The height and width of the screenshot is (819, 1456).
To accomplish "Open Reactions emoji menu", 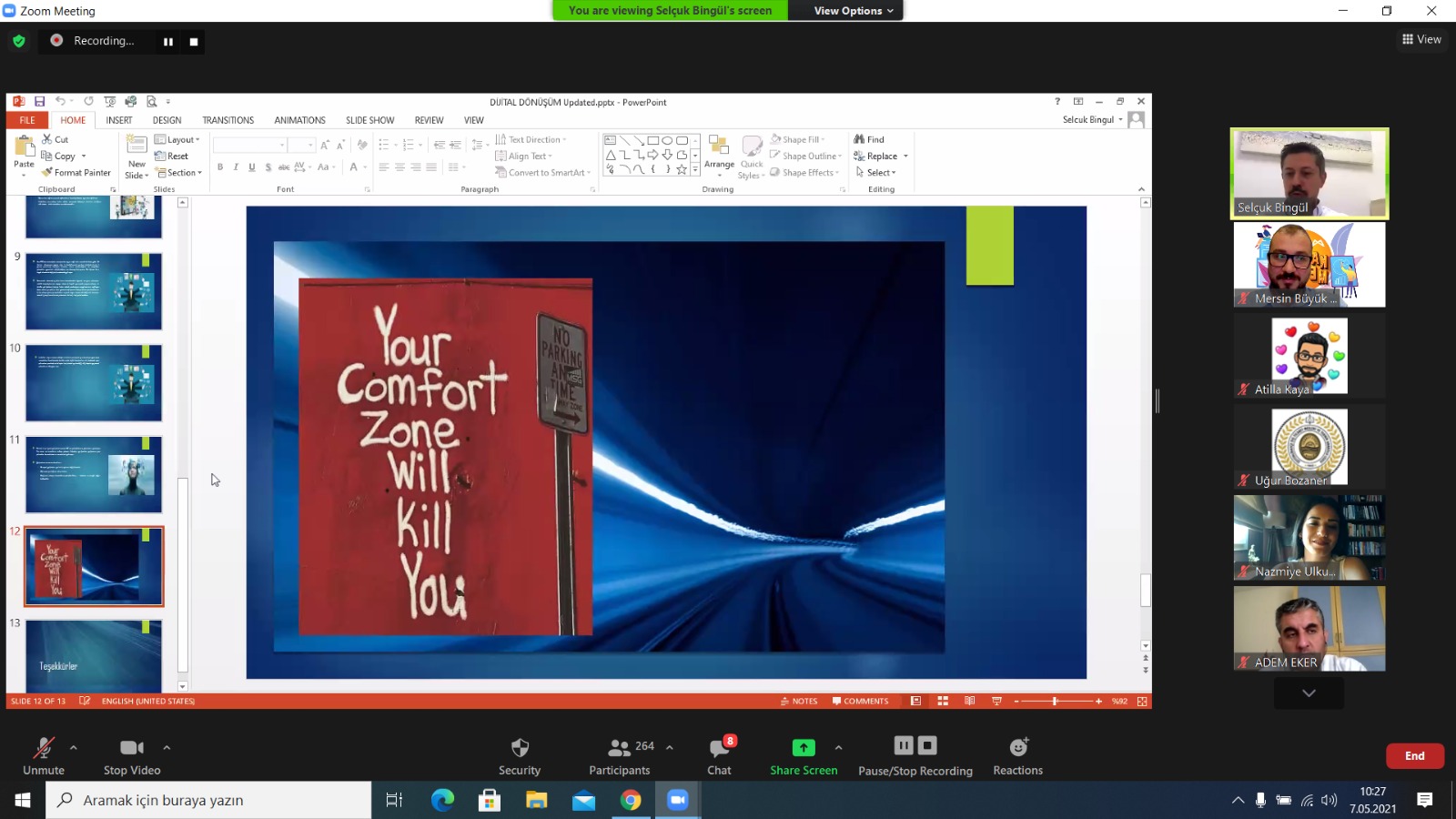I will click(1017, 748).
